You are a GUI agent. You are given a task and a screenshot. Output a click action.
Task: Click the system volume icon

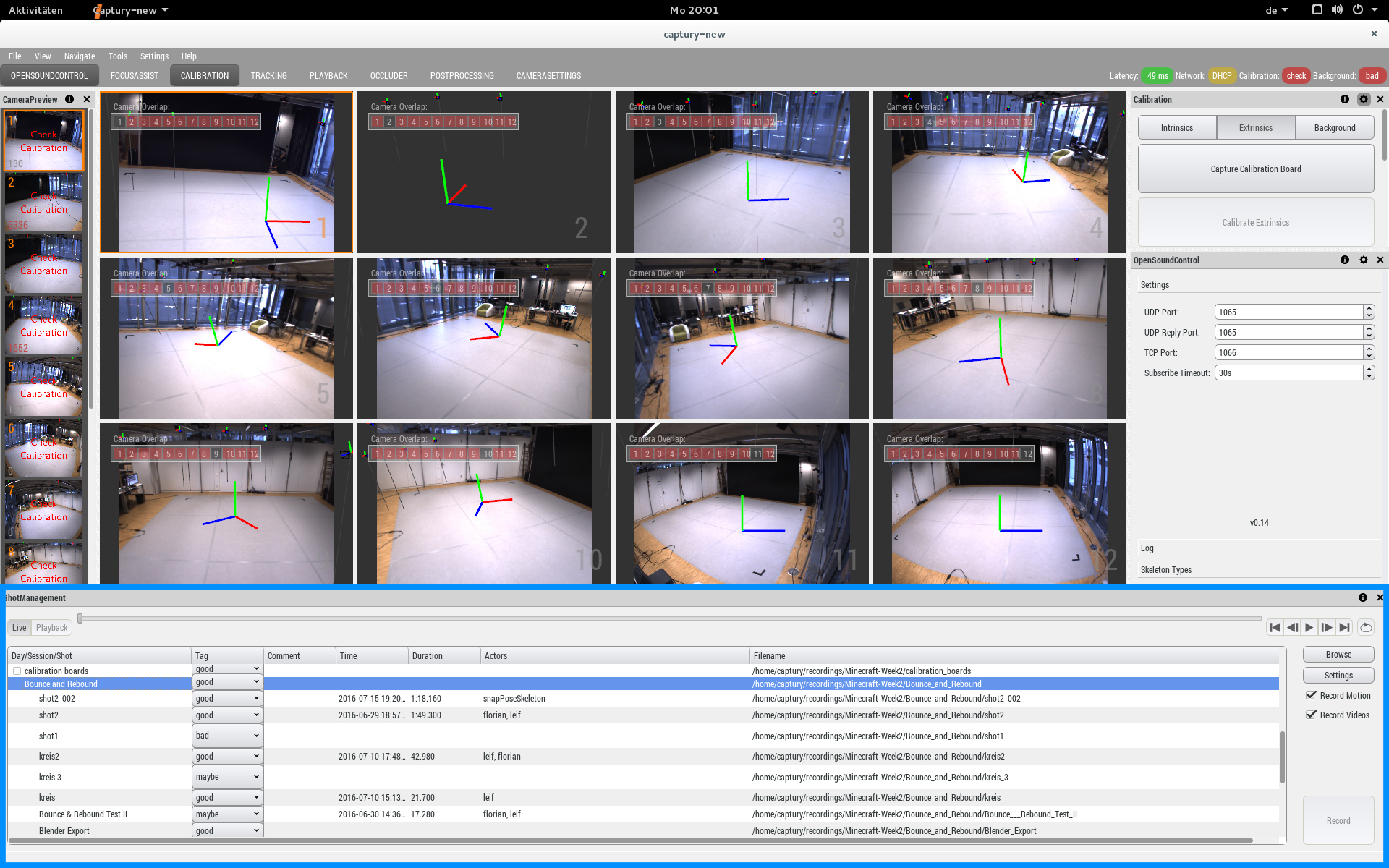click(x=1337, y=9)
